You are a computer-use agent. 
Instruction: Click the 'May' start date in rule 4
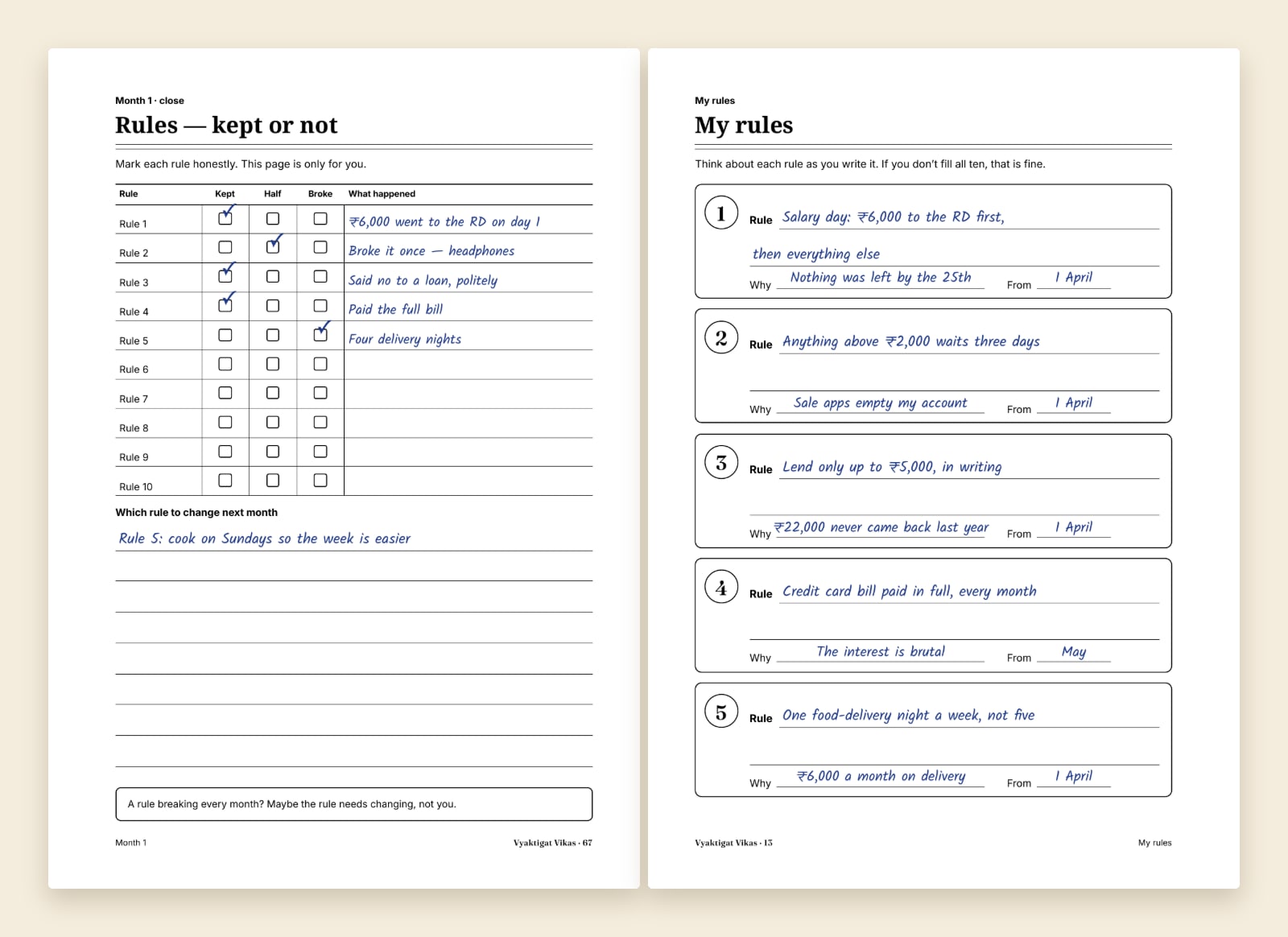click(1074, 651)
